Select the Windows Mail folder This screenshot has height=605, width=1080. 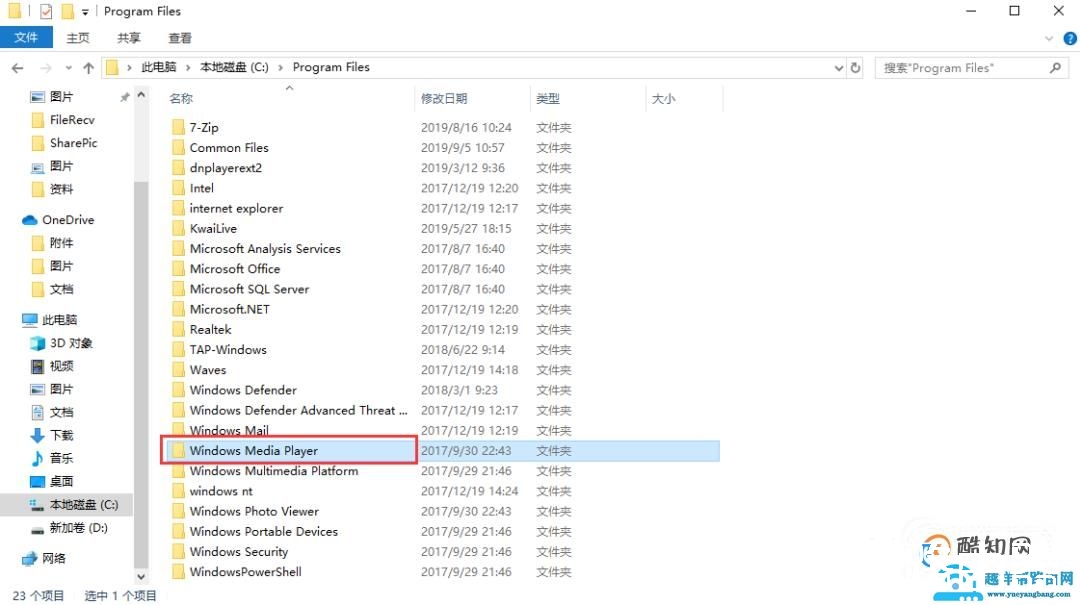click(229, 430)
